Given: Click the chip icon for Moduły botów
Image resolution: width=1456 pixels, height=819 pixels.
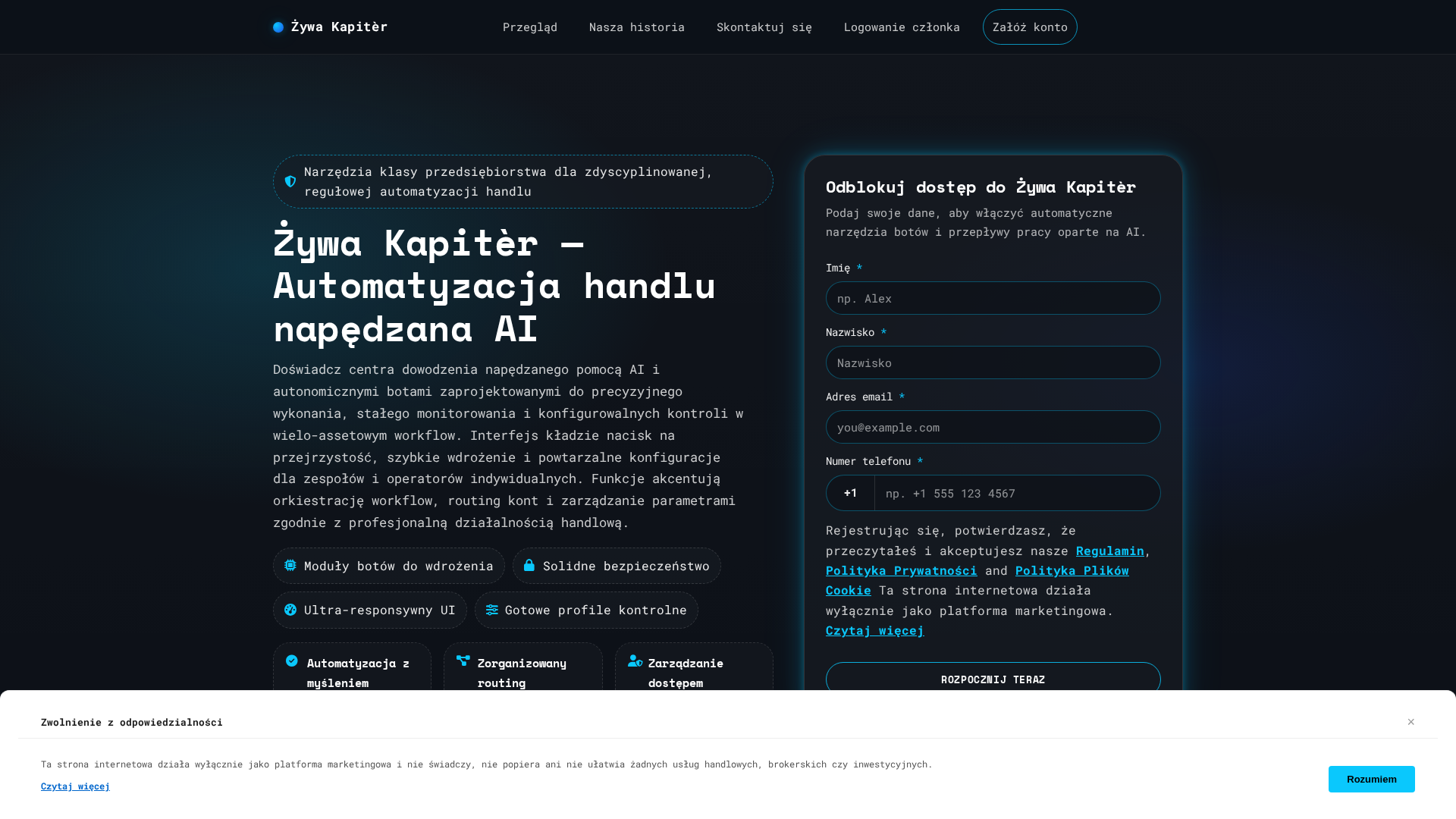Looking at the screenshot, I should (290, 566).
